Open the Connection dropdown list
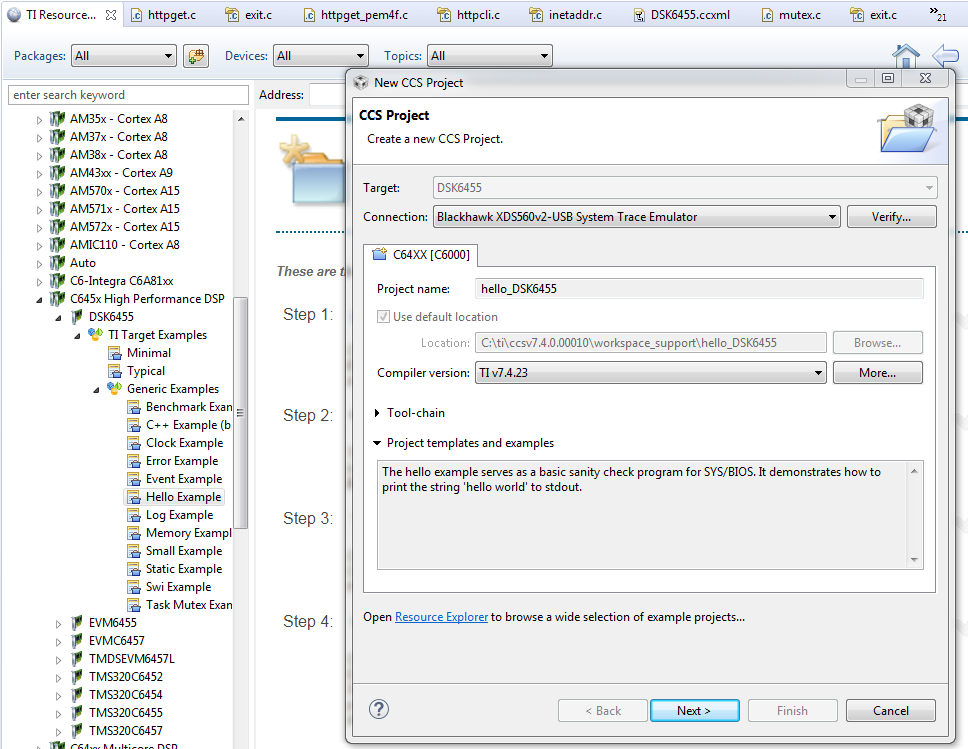The image size is (968, 749). tap(636, 217)
